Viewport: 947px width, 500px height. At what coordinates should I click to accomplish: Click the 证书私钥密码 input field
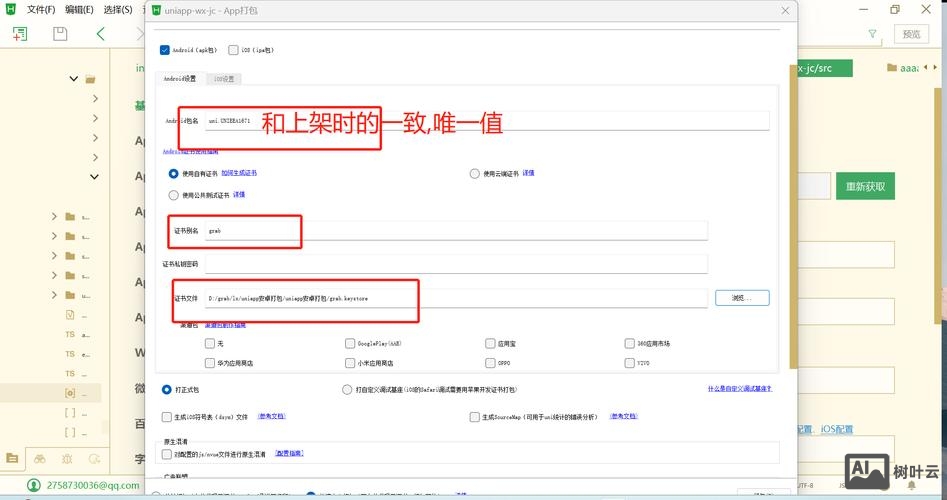tap(455, 264)
